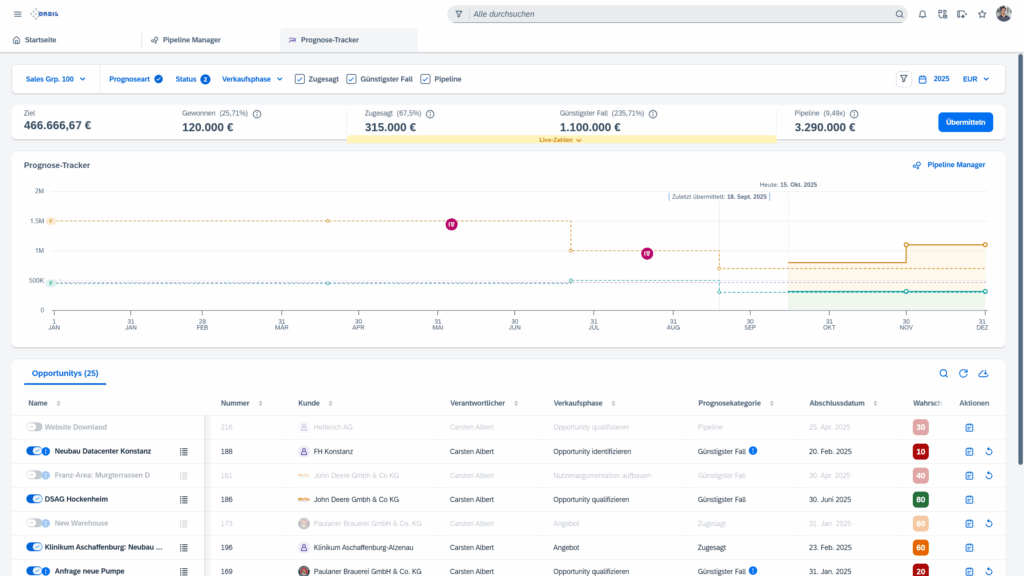Open the filter icon next to the year selector
The image size is (1024, 576).
point(904,79)
